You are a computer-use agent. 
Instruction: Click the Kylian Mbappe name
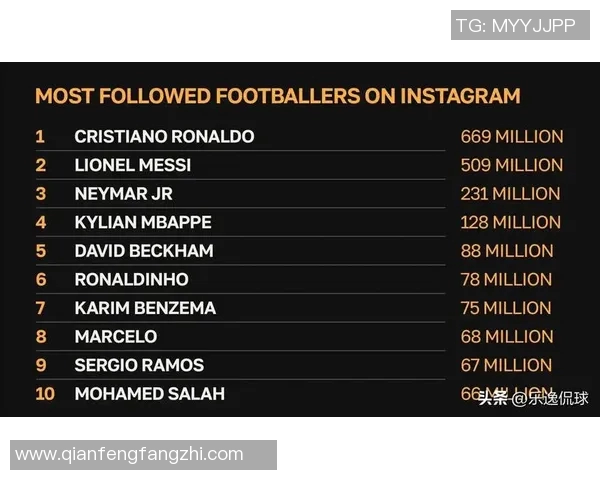143,222
